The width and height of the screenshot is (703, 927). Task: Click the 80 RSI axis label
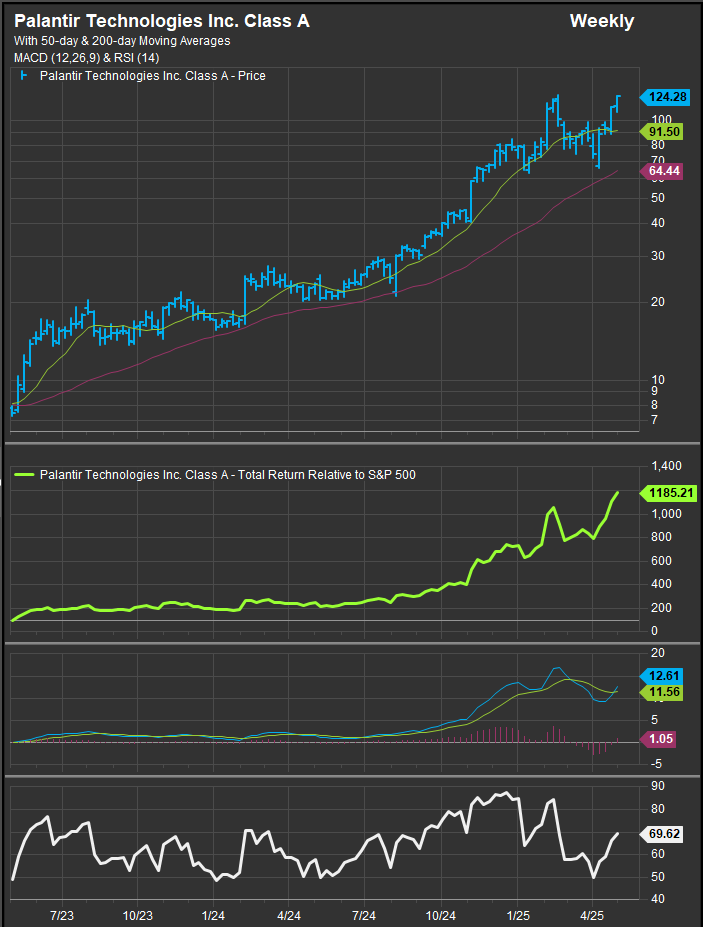(657, 809)
